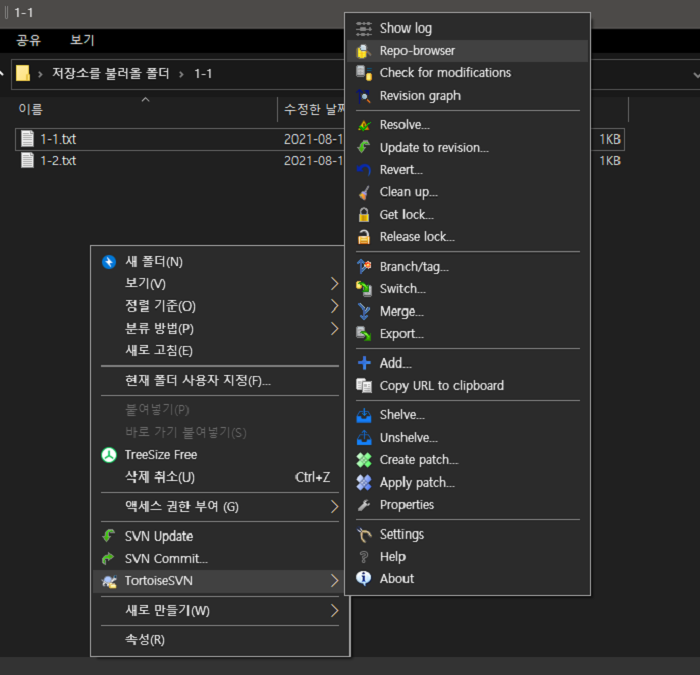
Task: Select SVN Commit... menu entry
Action: tap(166, 559)
